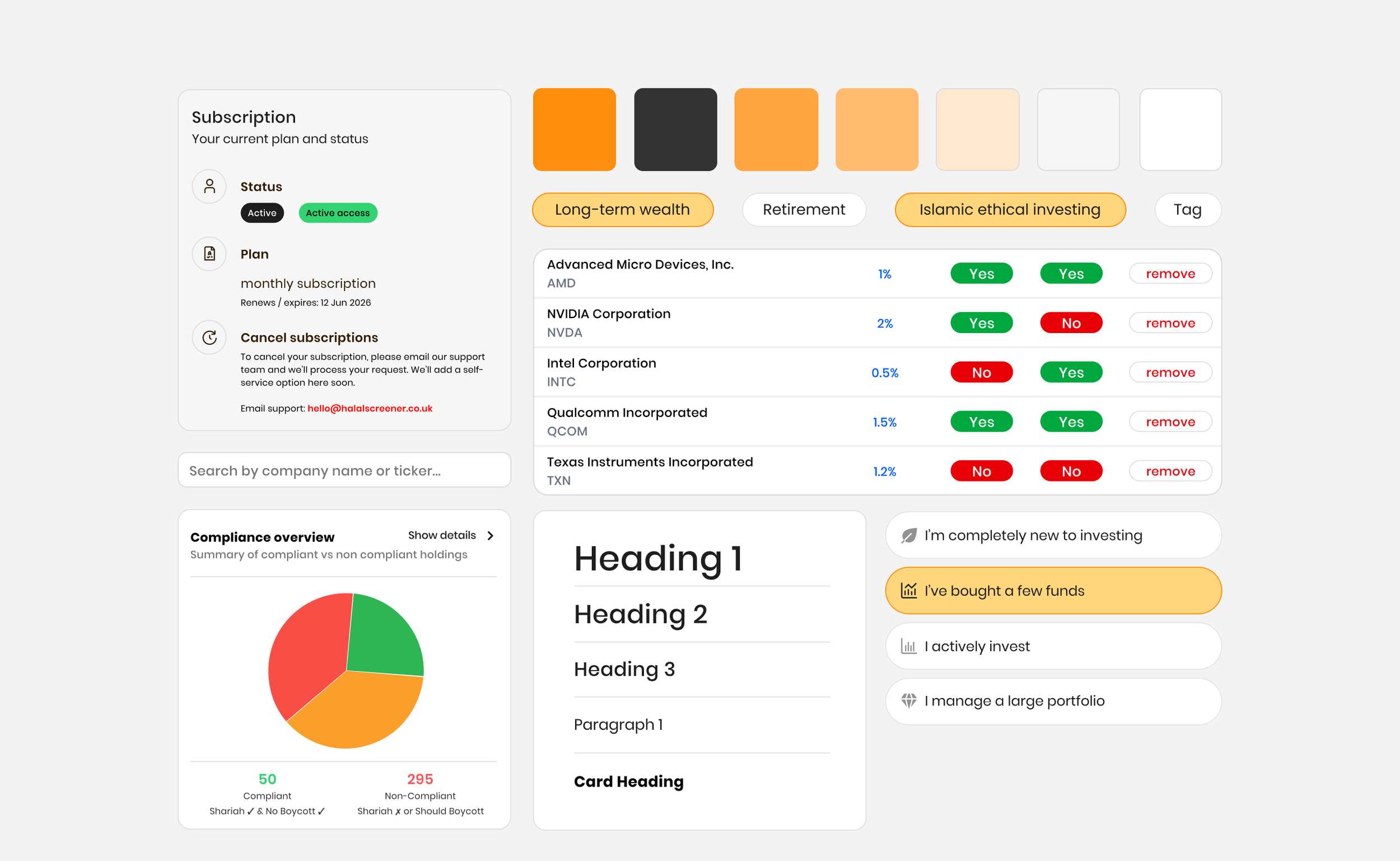Viewport: 1400px width, 861px height.
Task: Click the 1% value in AMD row
Action: (x=885, y=274)
